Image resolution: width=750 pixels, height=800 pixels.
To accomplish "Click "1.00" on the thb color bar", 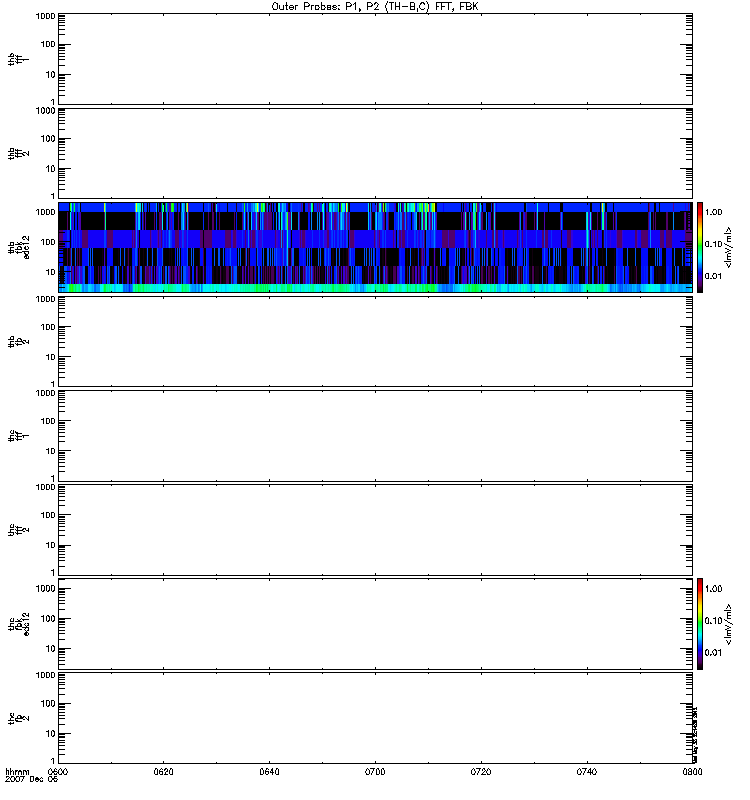I will tap(713, 212).
